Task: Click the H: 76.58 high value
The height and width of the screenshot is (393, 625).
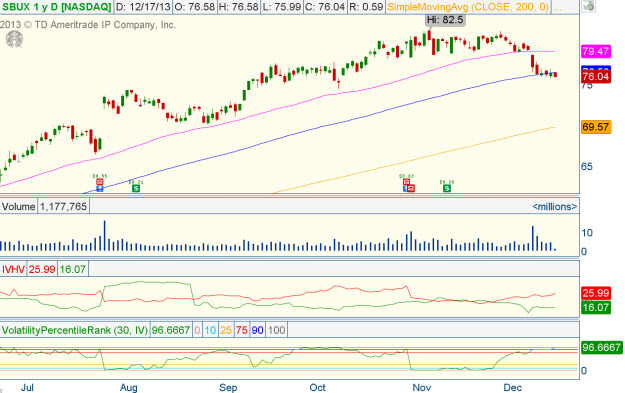Action: [x=238, y=7]
